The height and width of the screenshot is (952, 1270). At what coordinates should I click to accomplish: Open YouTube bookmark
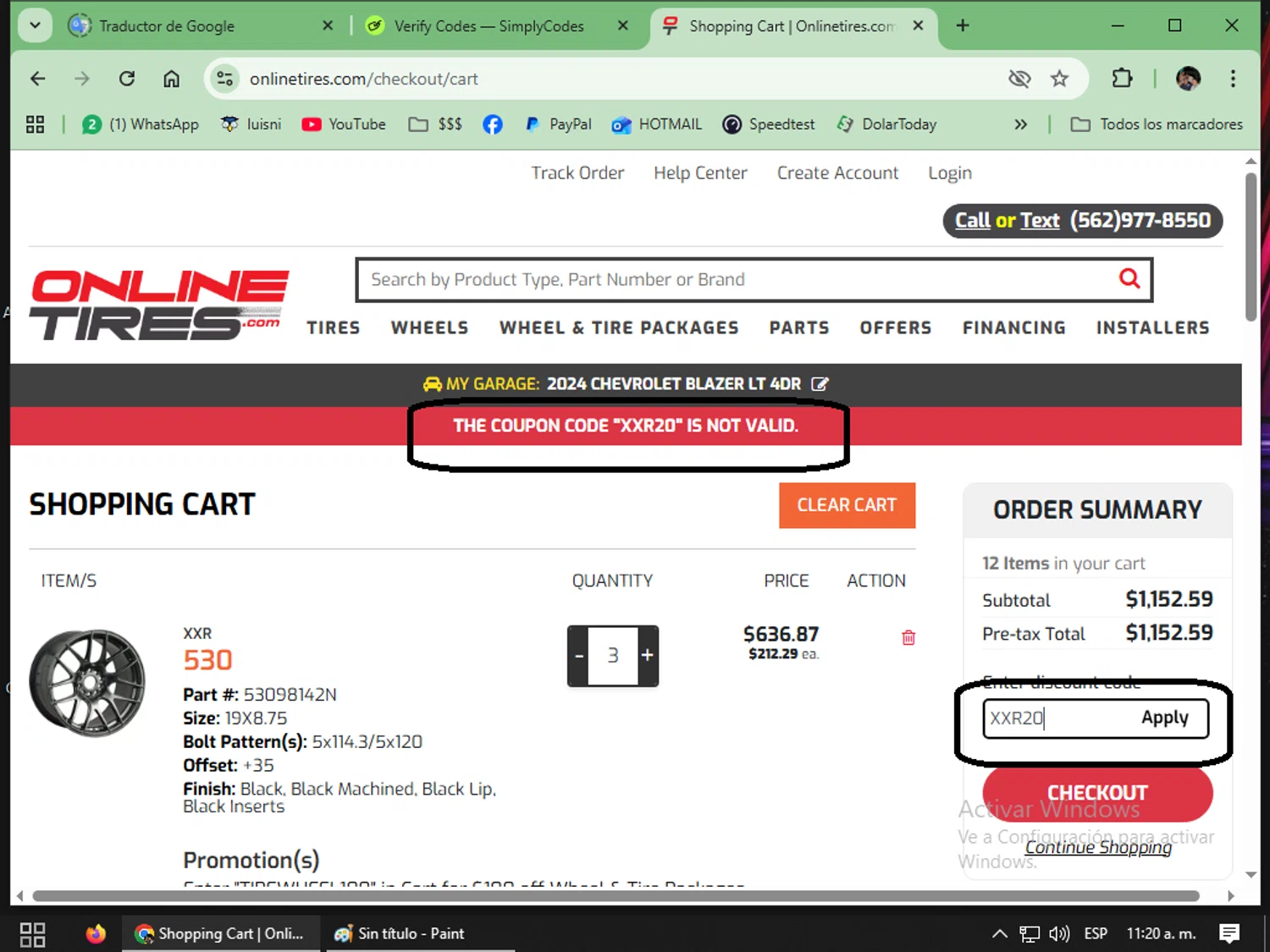click(x=344, y=124)
